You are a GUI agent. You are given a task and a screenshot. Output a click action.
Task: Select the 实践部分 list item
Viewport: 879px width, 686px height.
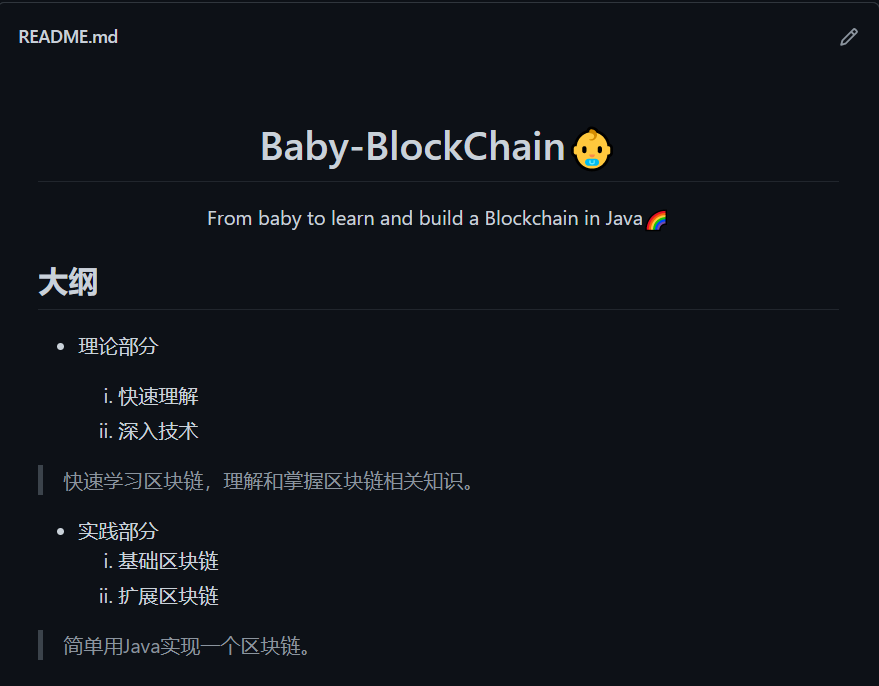pos(117,531)
